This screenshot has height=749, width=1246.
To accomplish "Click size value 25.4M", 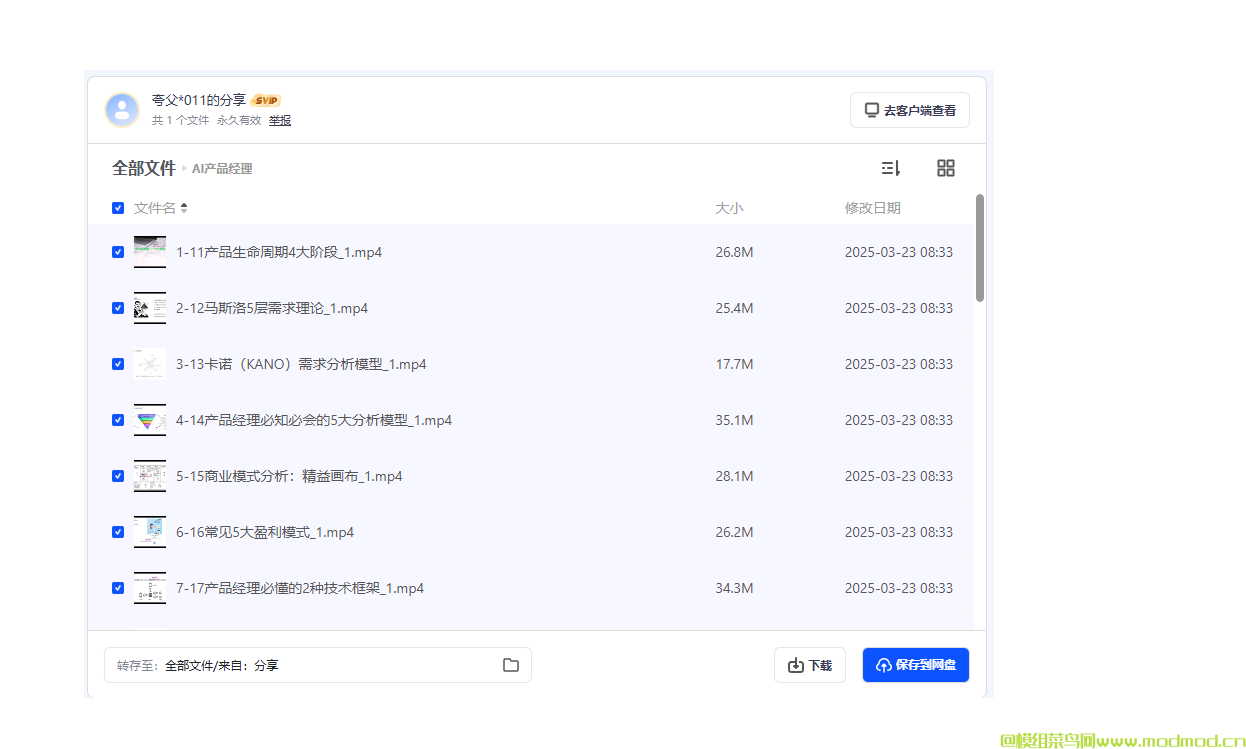I will [x=734, y=308].
